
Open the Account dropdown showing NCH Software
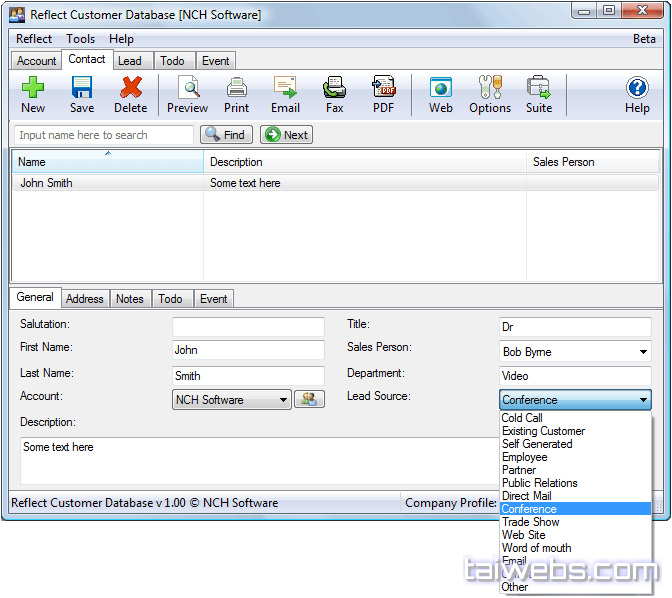283,400
